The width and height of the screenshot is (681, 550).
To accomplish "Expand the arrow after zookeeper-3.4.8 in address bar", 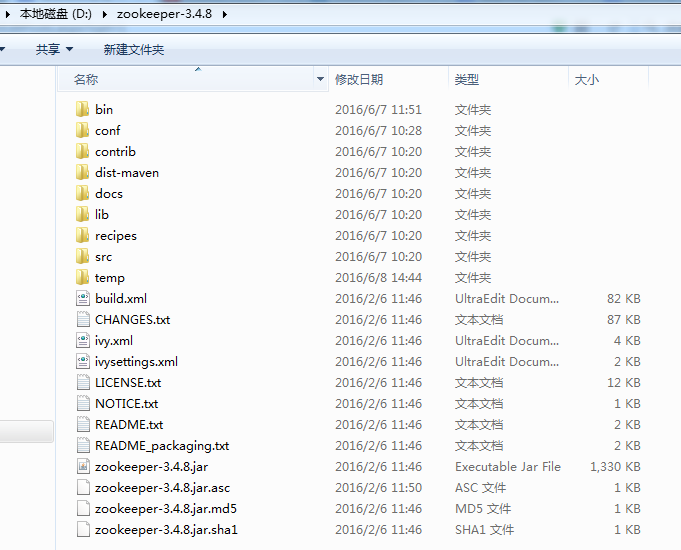I will 225,14.
